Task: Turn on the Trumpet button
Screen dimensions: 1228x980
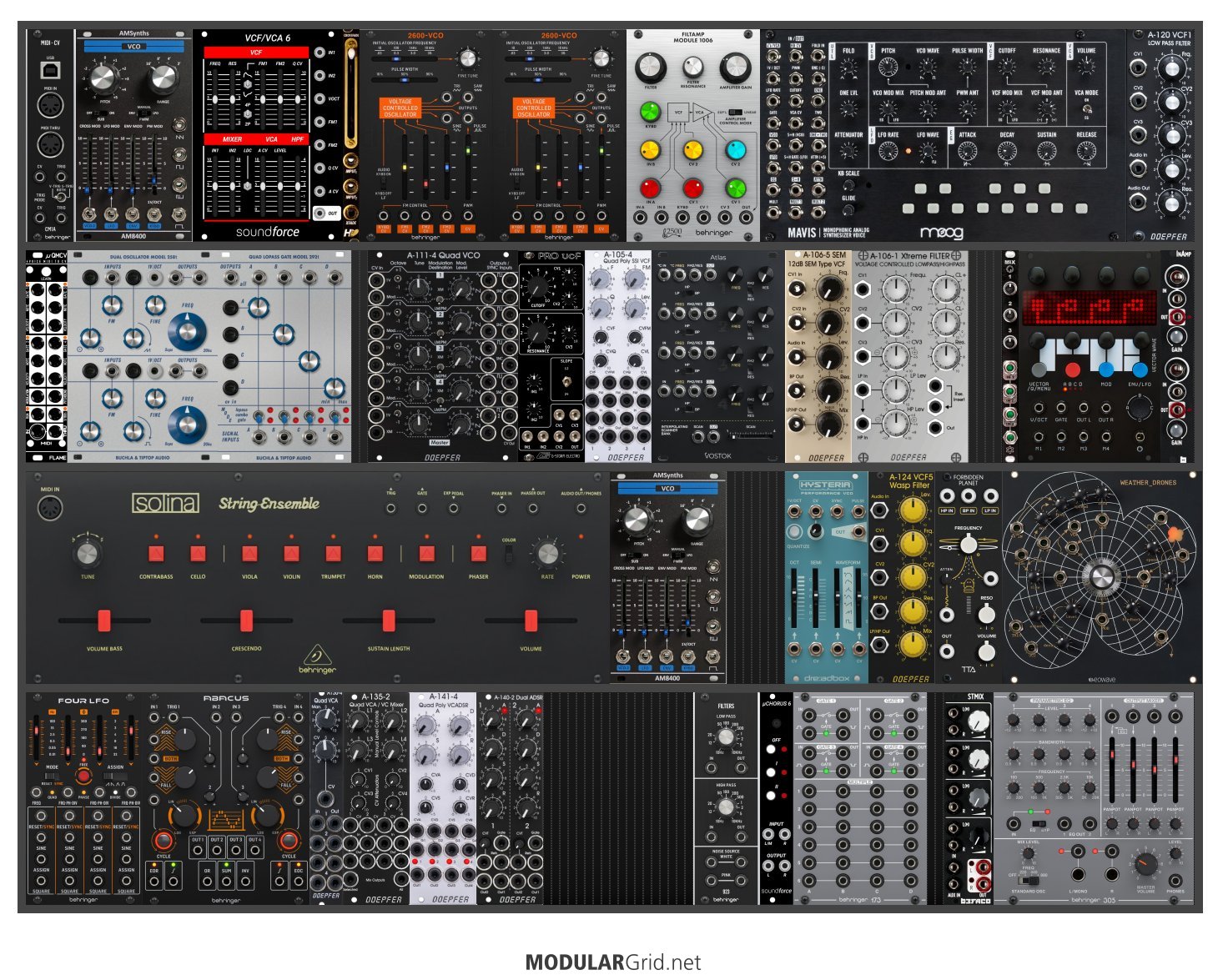Action: click(333, 554)
